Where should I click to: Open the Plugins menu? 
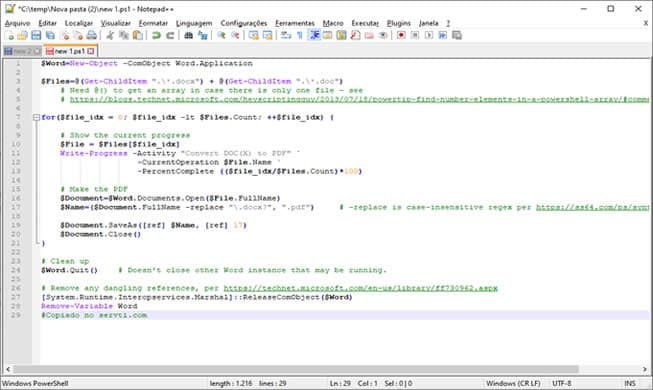399,23
